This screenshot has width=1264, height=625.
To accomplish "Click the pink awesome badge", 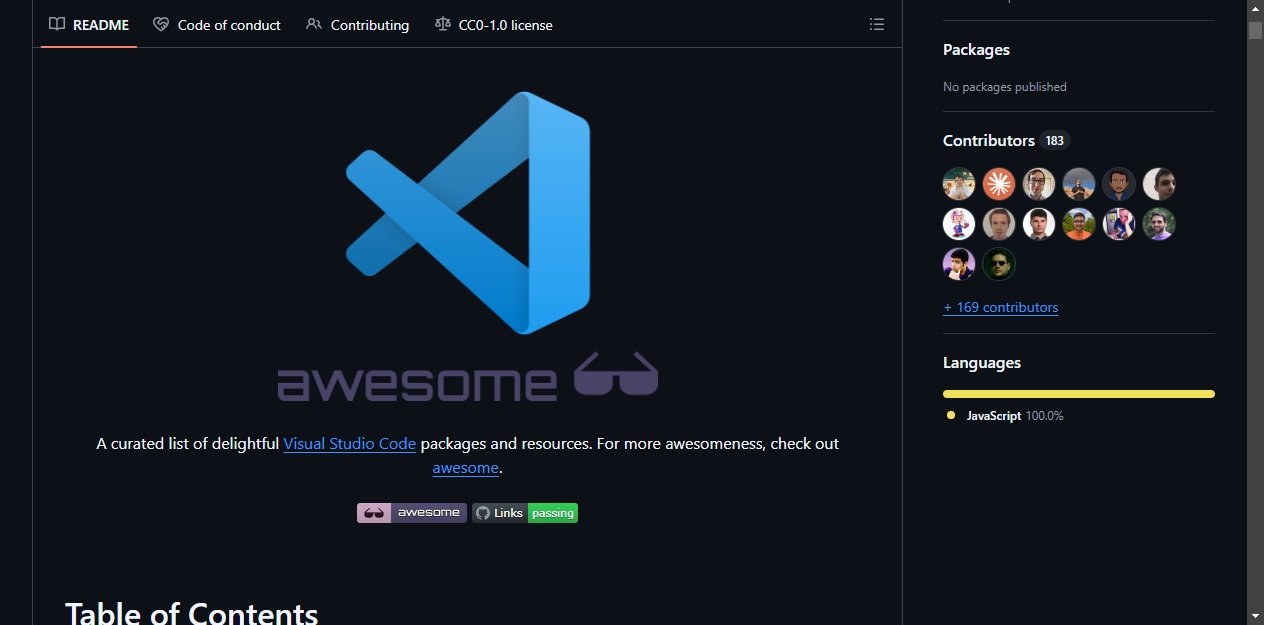I will (x=412, y=513).
